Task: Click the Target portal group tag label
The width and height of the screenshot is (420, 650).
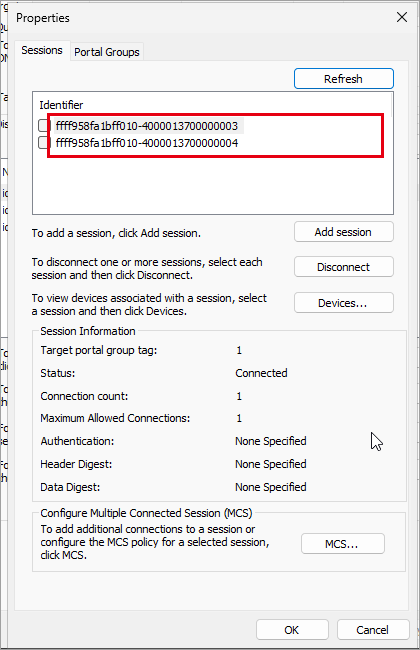Action: coord(99,350)
